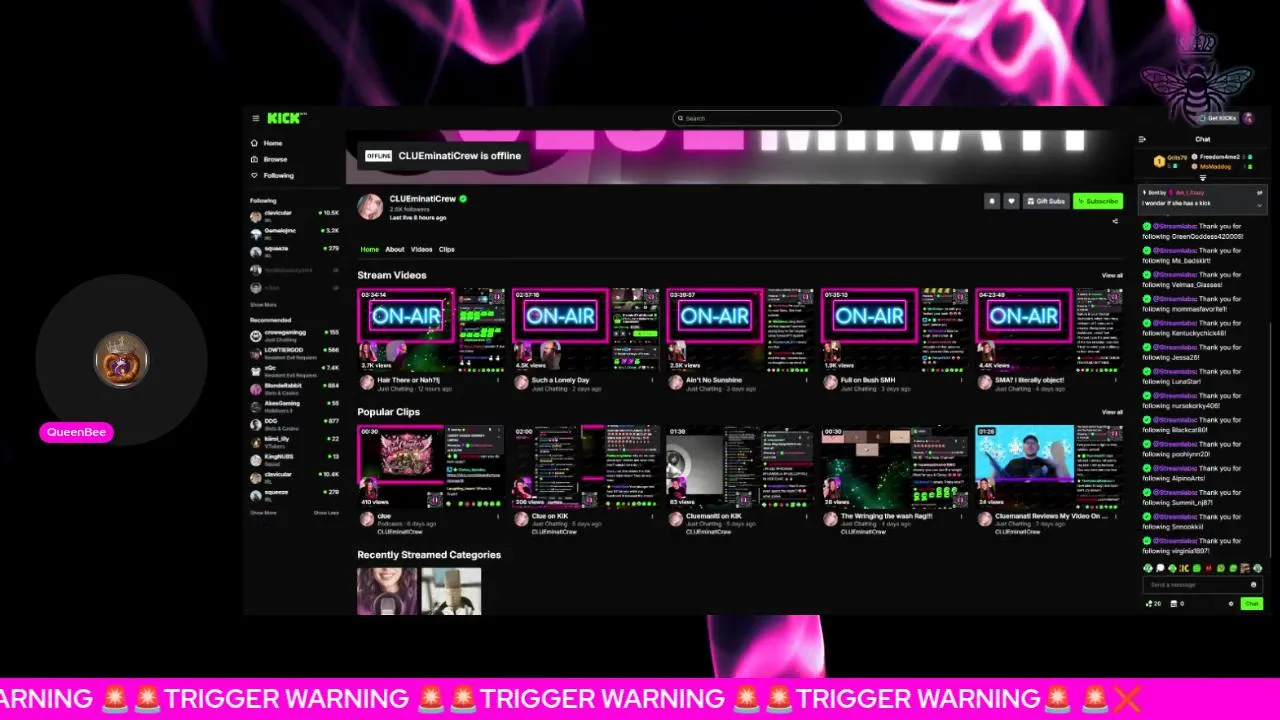Collapse Recommended list with Show Less
1280x720 pixels.
tap(326, 512)
